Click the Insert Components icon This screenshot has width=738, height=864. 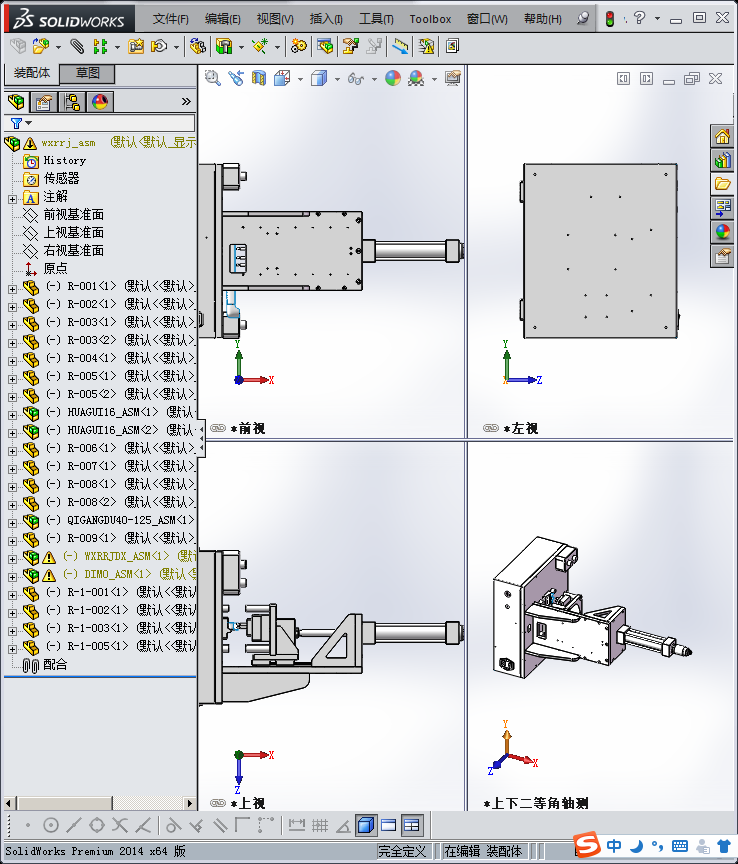(40, 46)
